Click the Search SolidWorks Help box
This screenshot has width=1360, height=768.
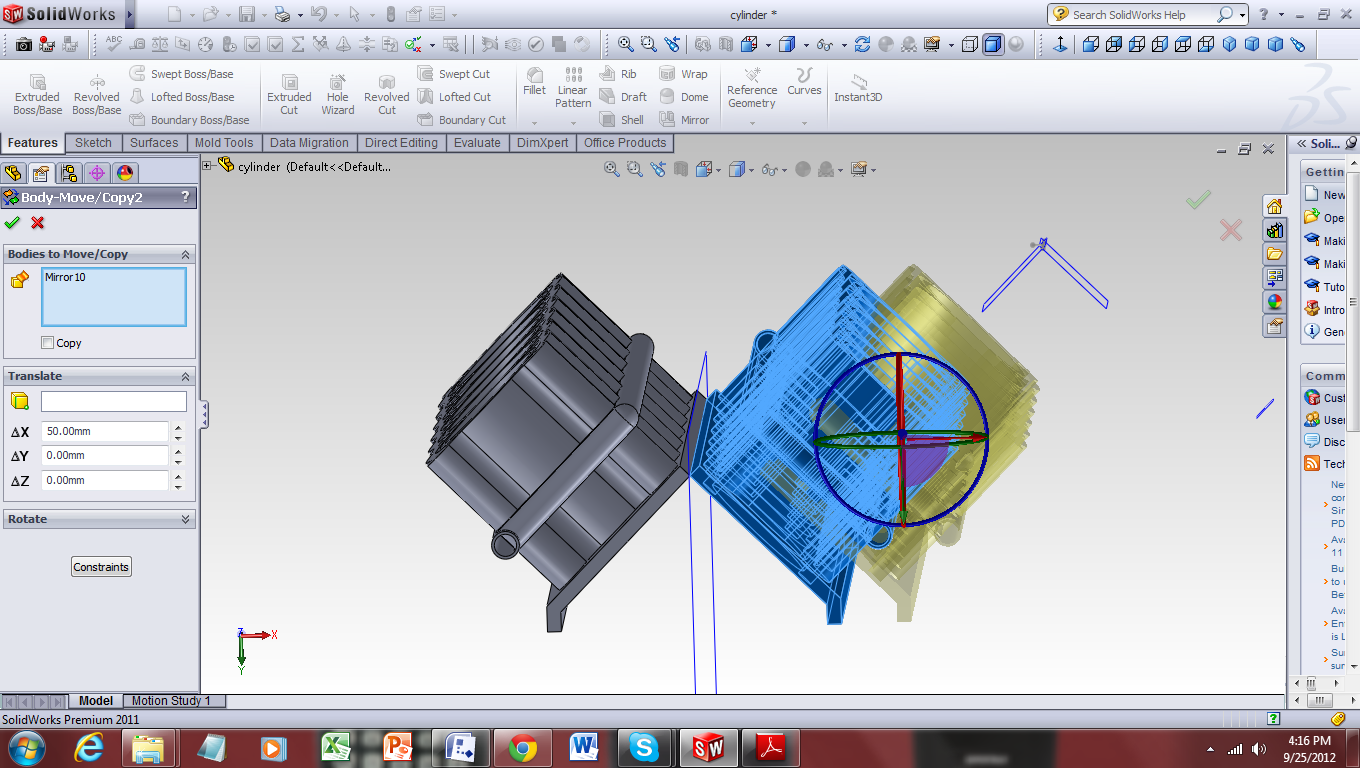click(1147, 14)
